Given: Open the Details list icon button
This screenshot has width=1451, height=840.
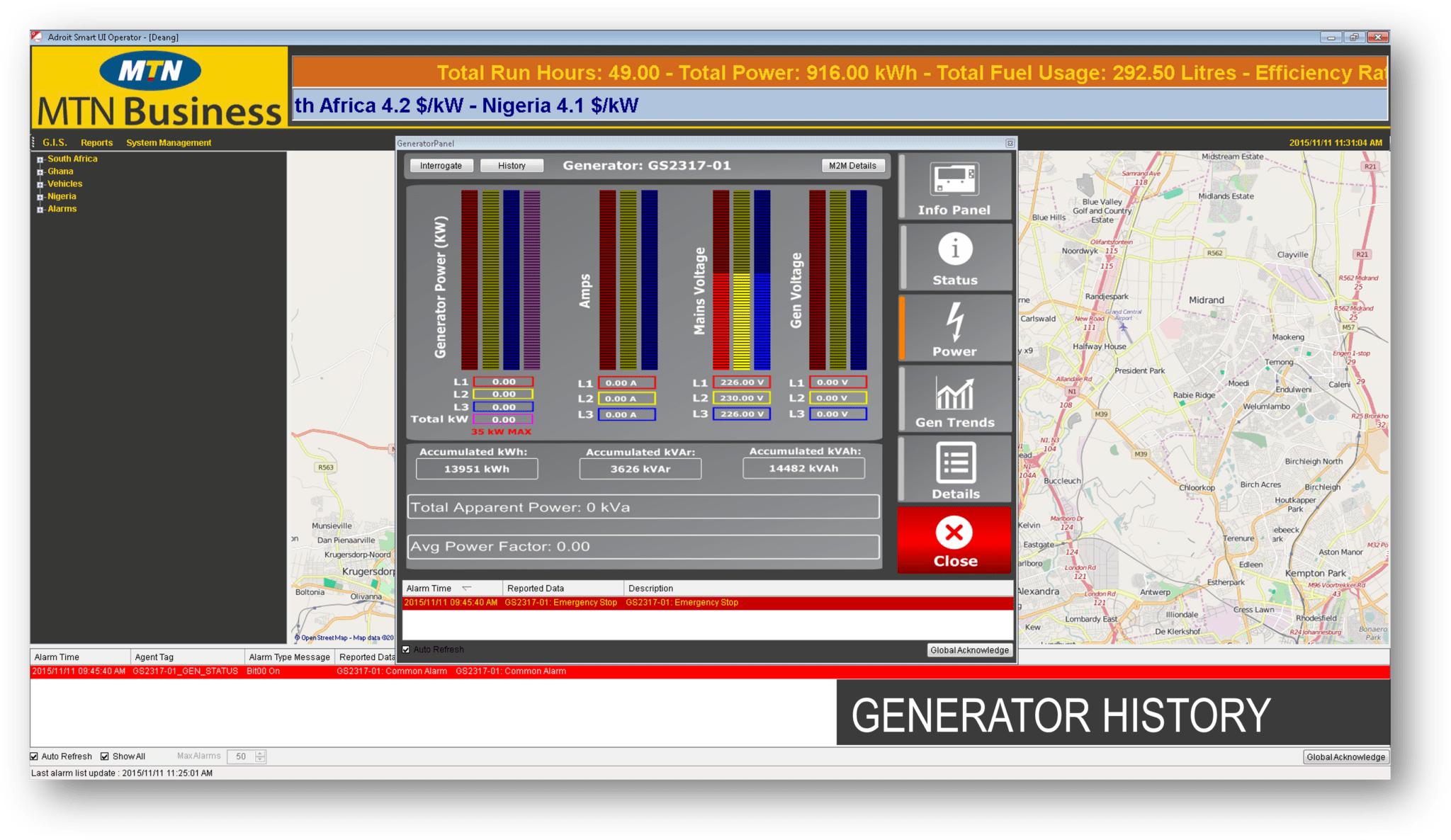Looking at the screenshot, I should point(954,470).
